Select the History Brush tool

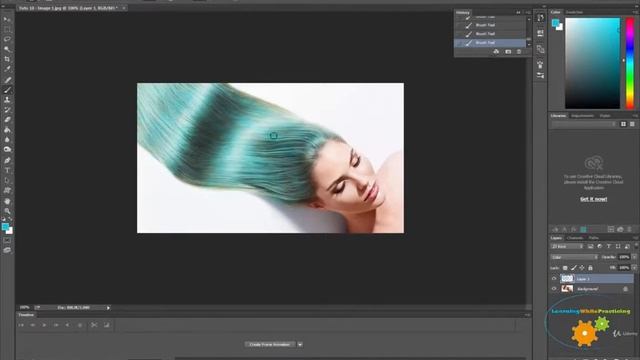(7, 110)
